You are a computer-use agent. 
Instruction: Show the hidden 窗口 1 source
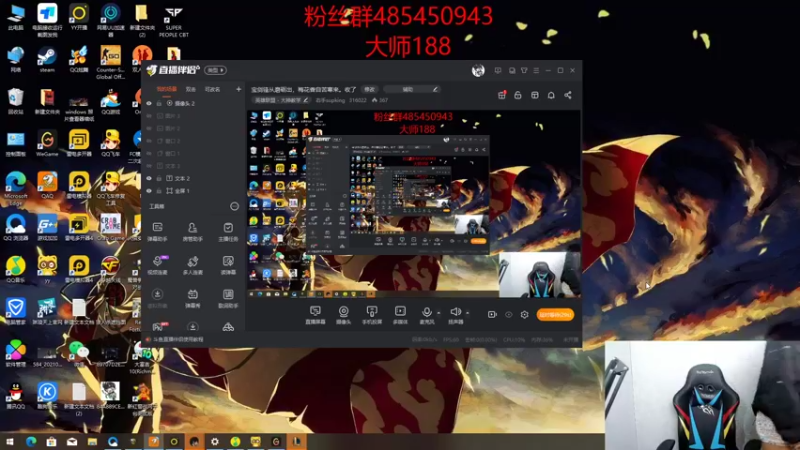[149, 154]
